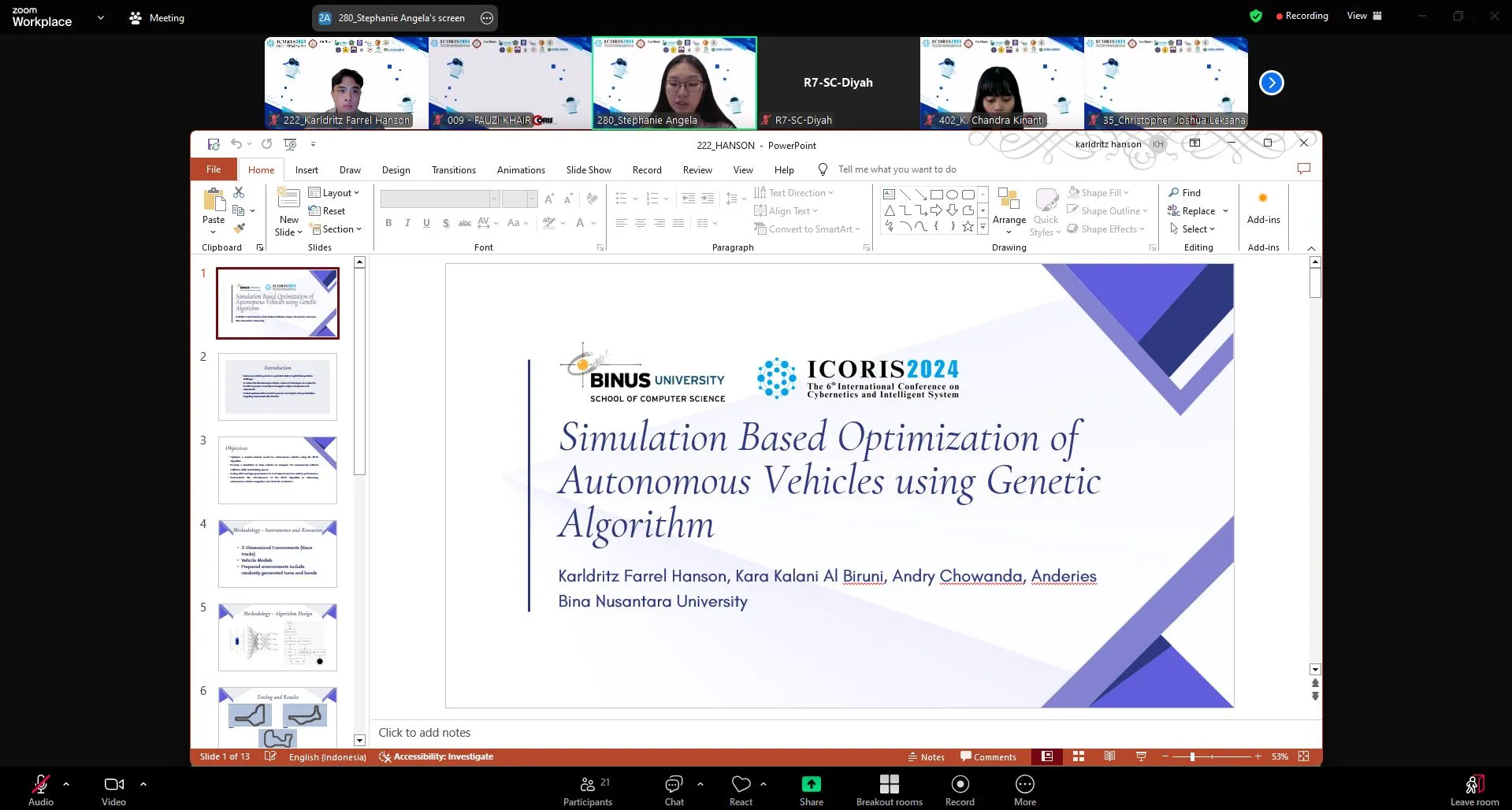
Task: Click the Paste clipboard icon in PowerPoint
Action: (x=214, y=199)
